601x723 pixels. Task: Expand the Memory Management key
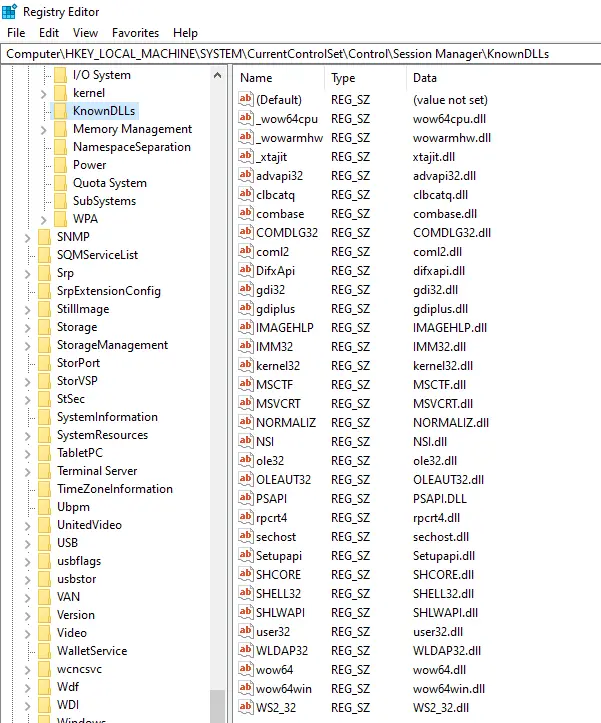(x=43, y=130)
